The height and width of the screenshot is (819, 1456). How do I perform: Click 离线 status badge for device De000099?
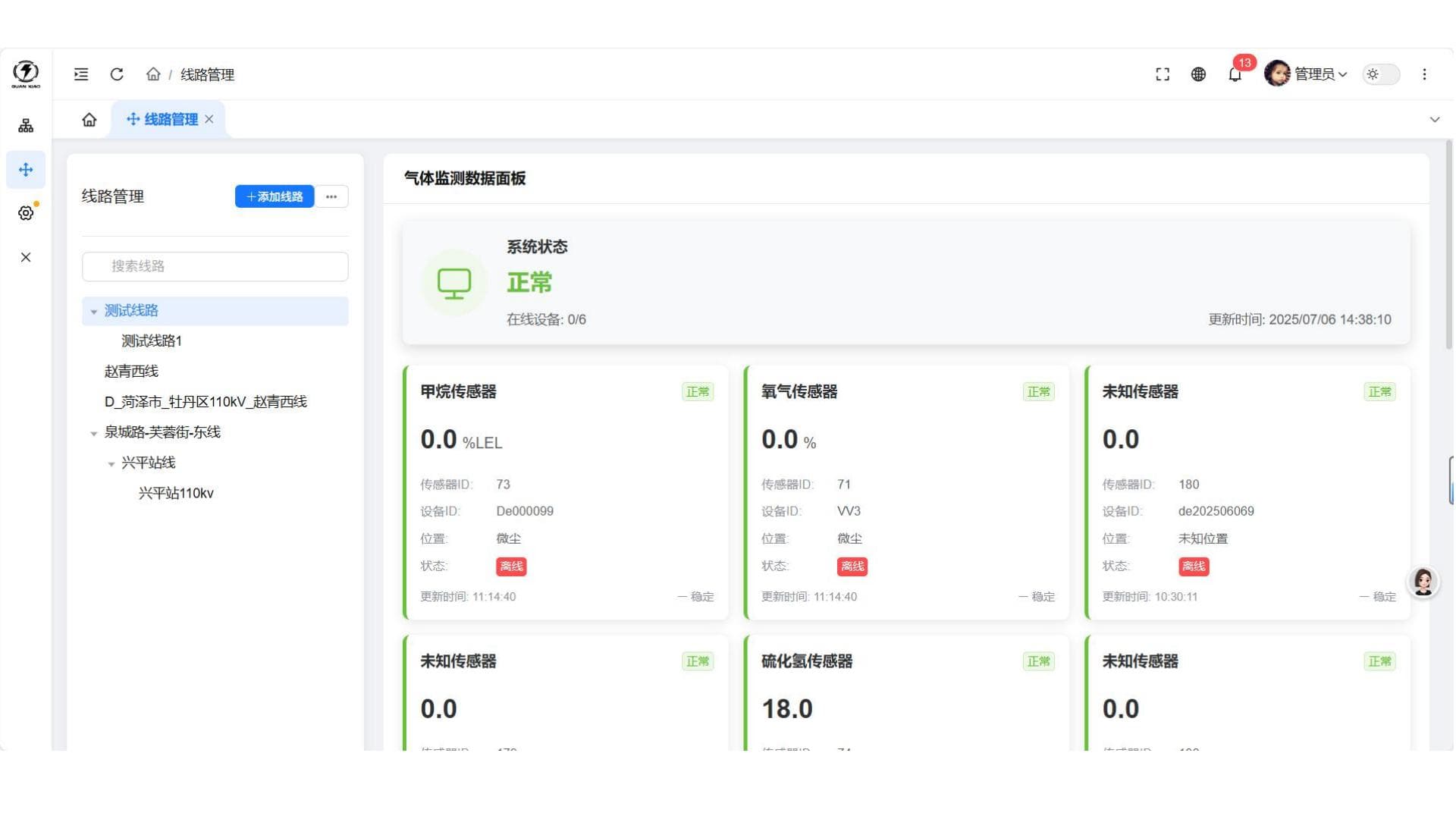pyautogui.click(x=511, y=566)
